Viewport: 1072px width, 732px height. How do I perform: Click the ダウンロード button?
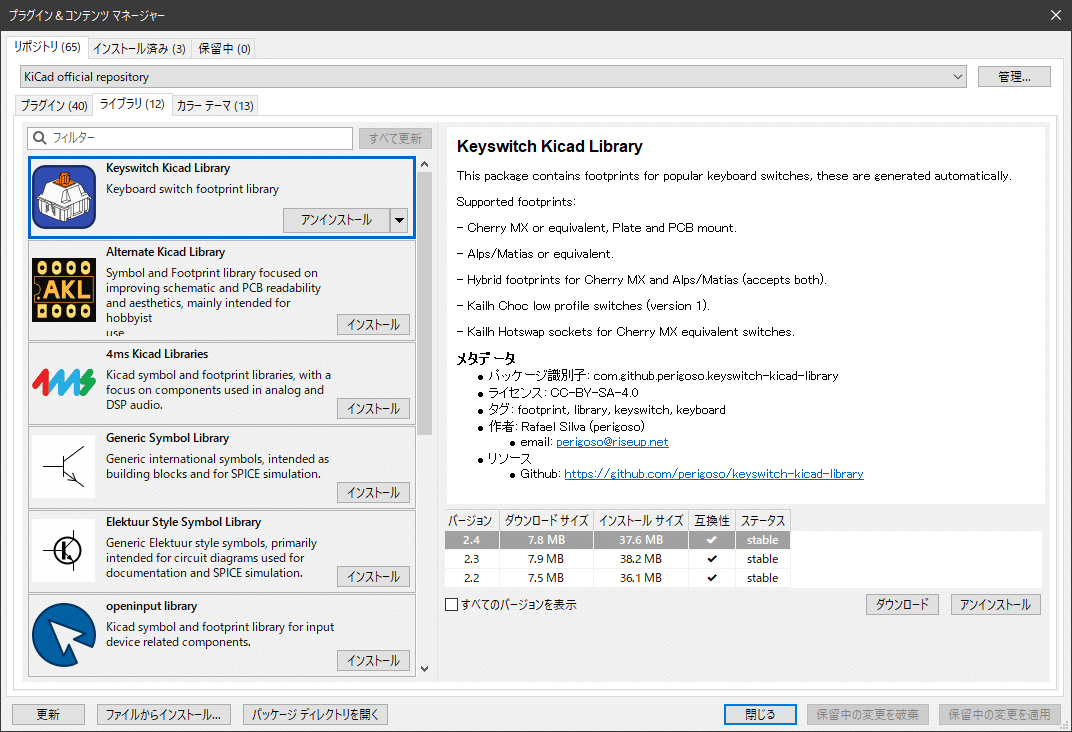tap(902, 605)
